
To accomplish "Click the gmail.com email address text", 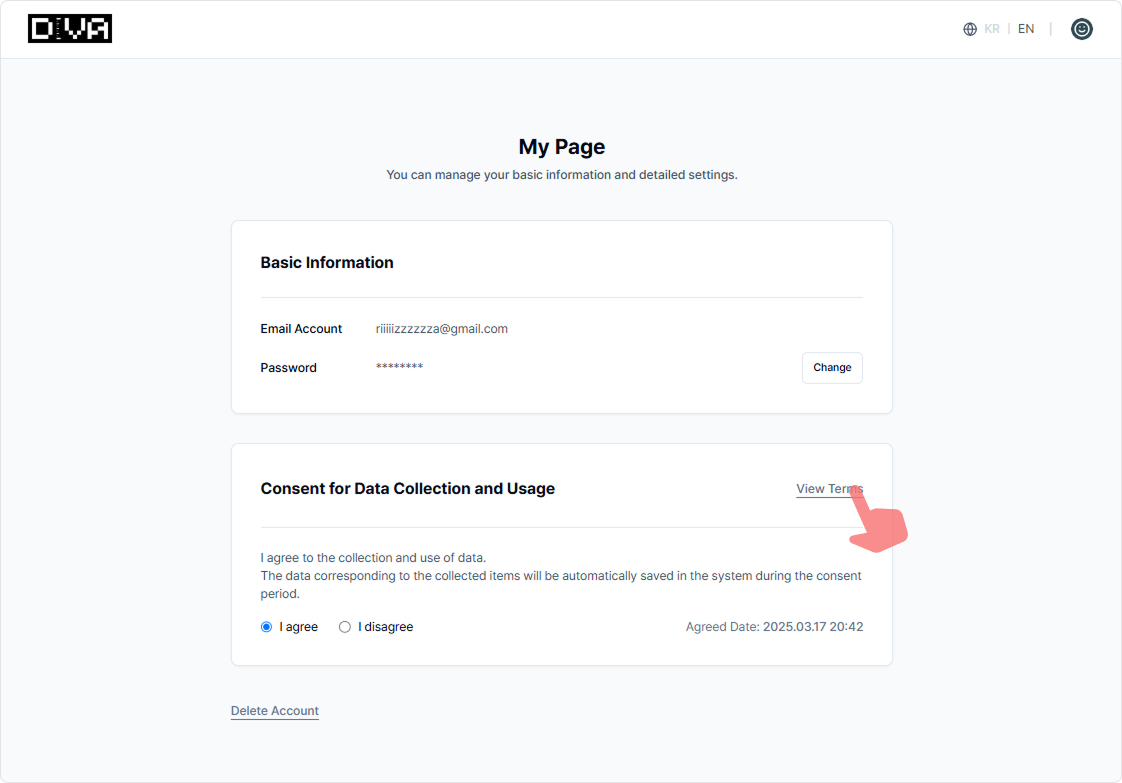I will pyautogui.click(x=441, y=329).
